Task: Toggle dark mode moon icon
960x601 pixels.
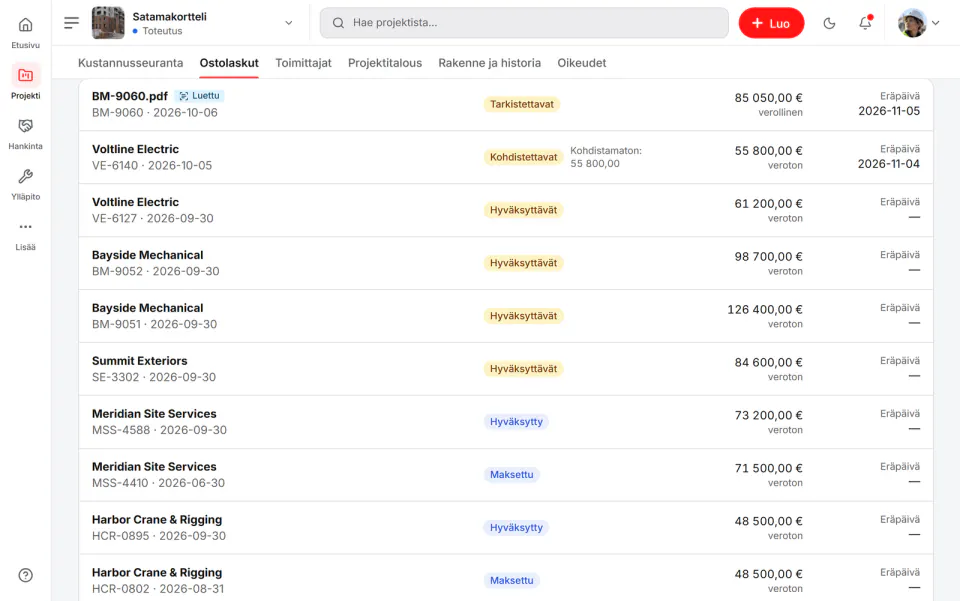Action: pyautogui.click(x=829, y=23)
